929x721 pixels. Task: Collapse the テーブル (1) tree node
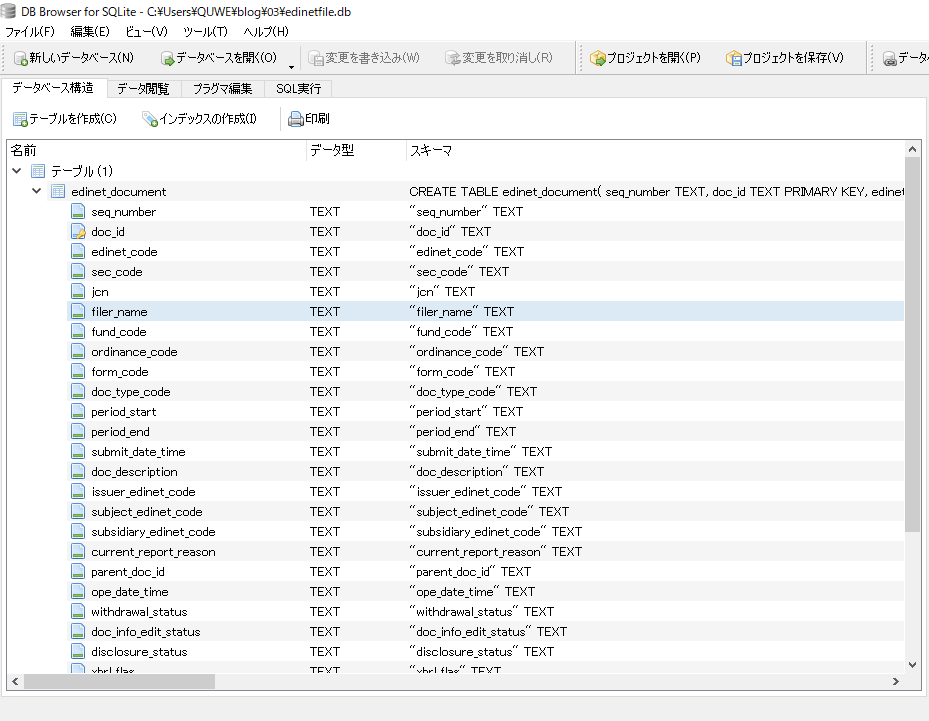[17, 171]
